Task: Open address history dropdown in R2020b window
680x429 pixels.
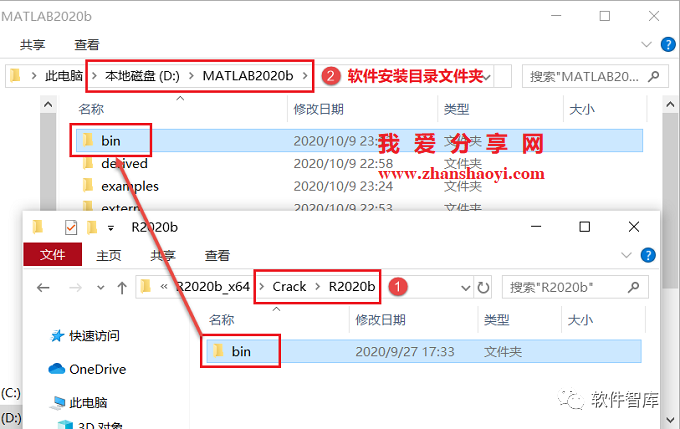Action: tap(465, 288)
